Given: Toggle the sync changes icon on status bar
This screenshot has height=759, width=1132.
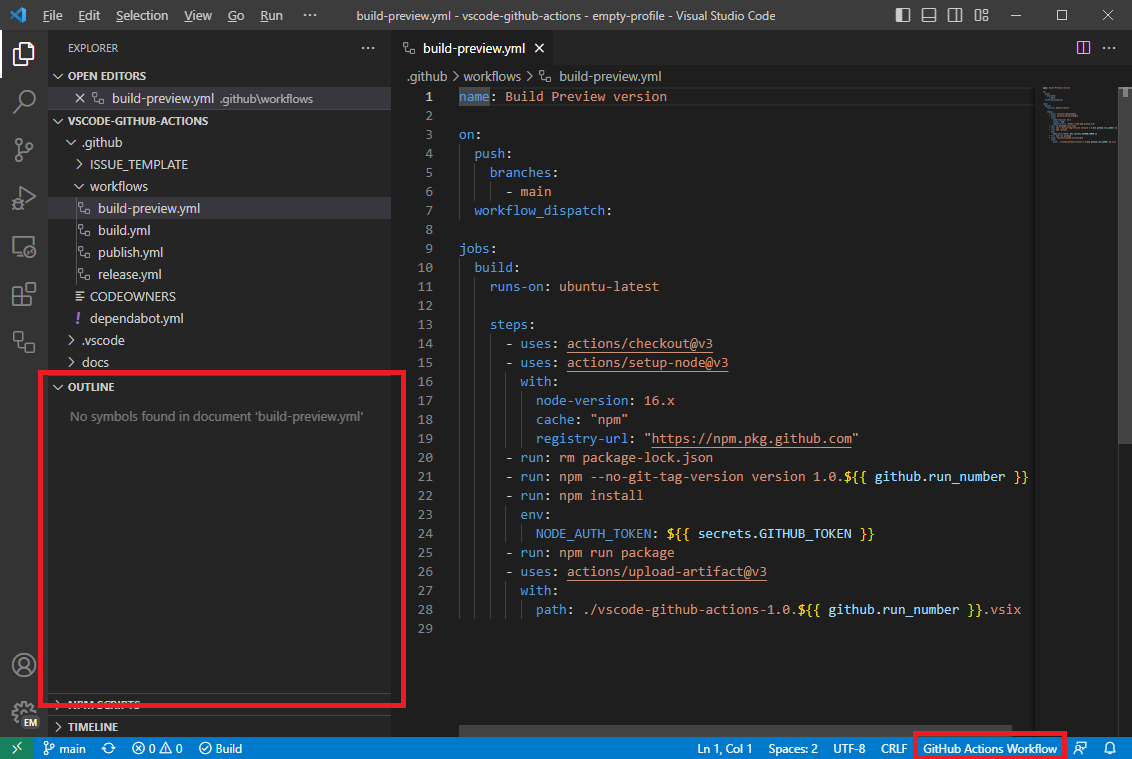Looking at the screenshot, I should (x=109, y=747).
